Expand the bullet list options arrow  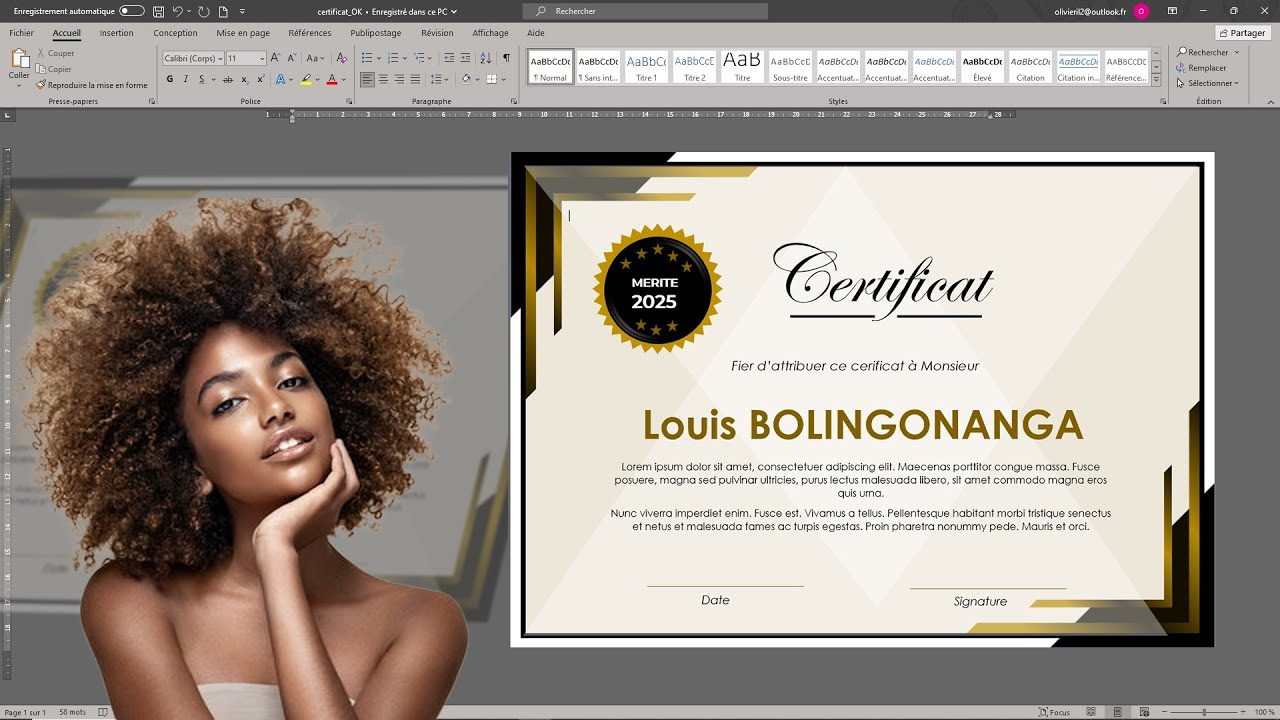pos(378,58)
